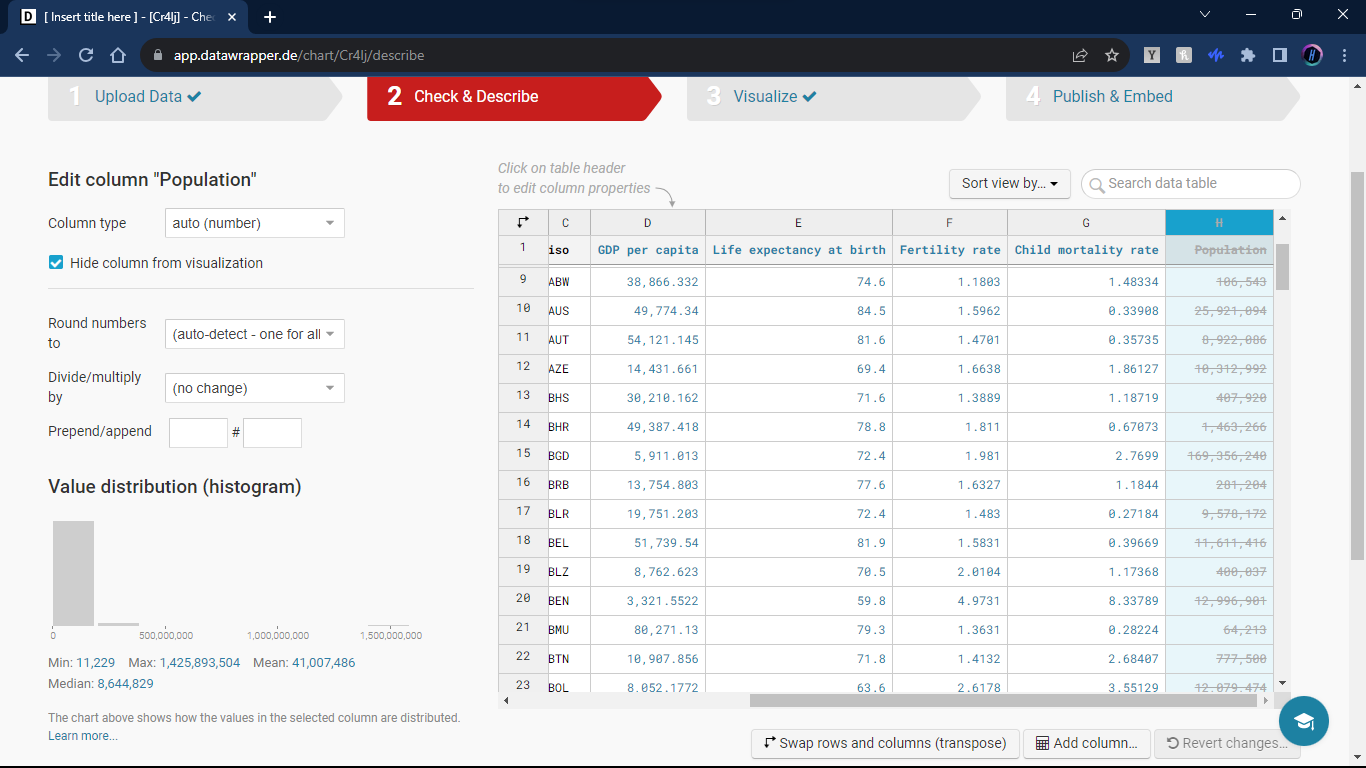The image size is (1366, 768).
Task: Open the Learn more link
Action: pos(83,736)
